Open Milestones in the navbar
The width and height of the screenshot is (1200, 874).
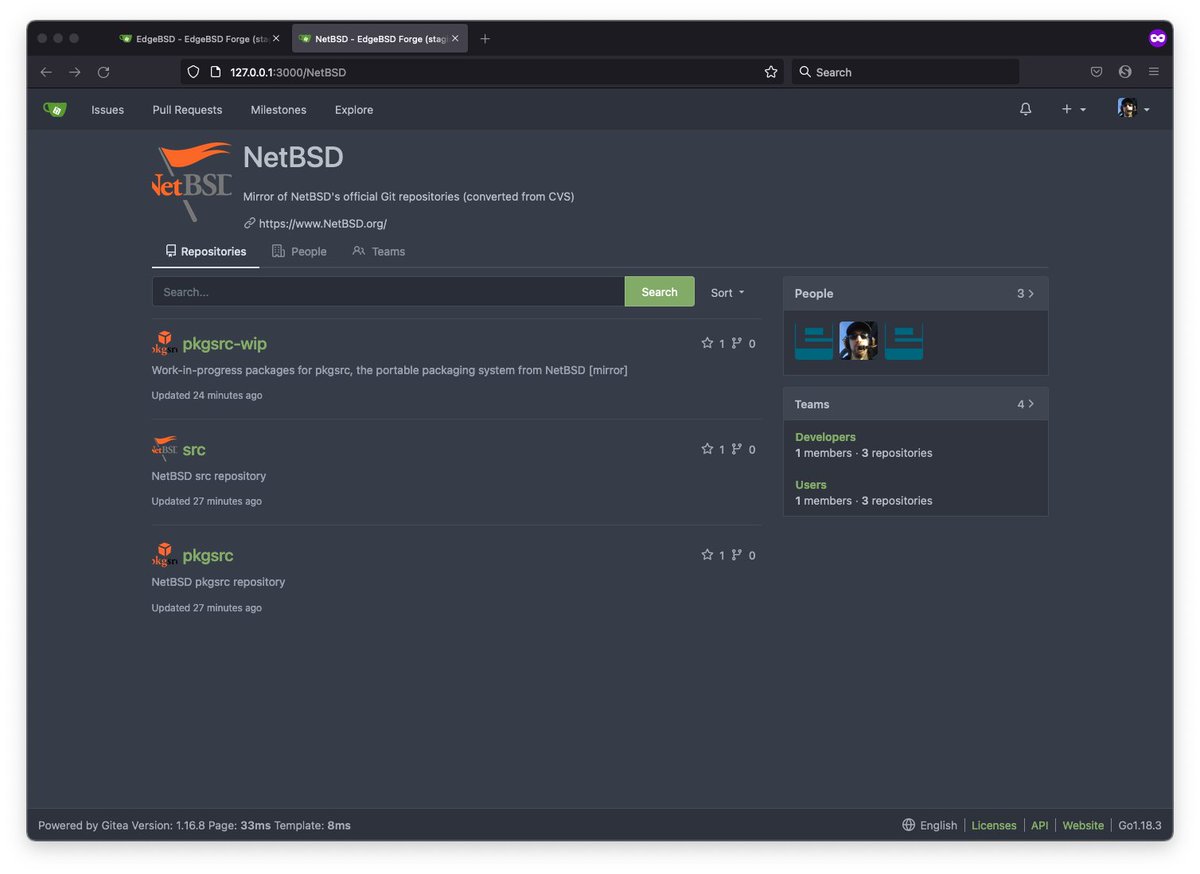[x=278, y=110]
